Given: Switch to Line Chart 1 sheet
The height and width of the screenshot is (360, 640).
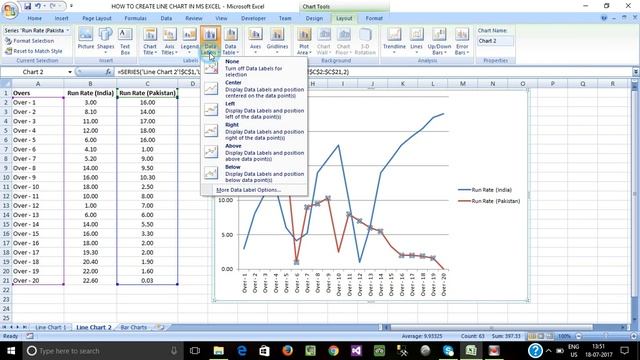Looking at the screenshot, I should (x=51, y=327).
